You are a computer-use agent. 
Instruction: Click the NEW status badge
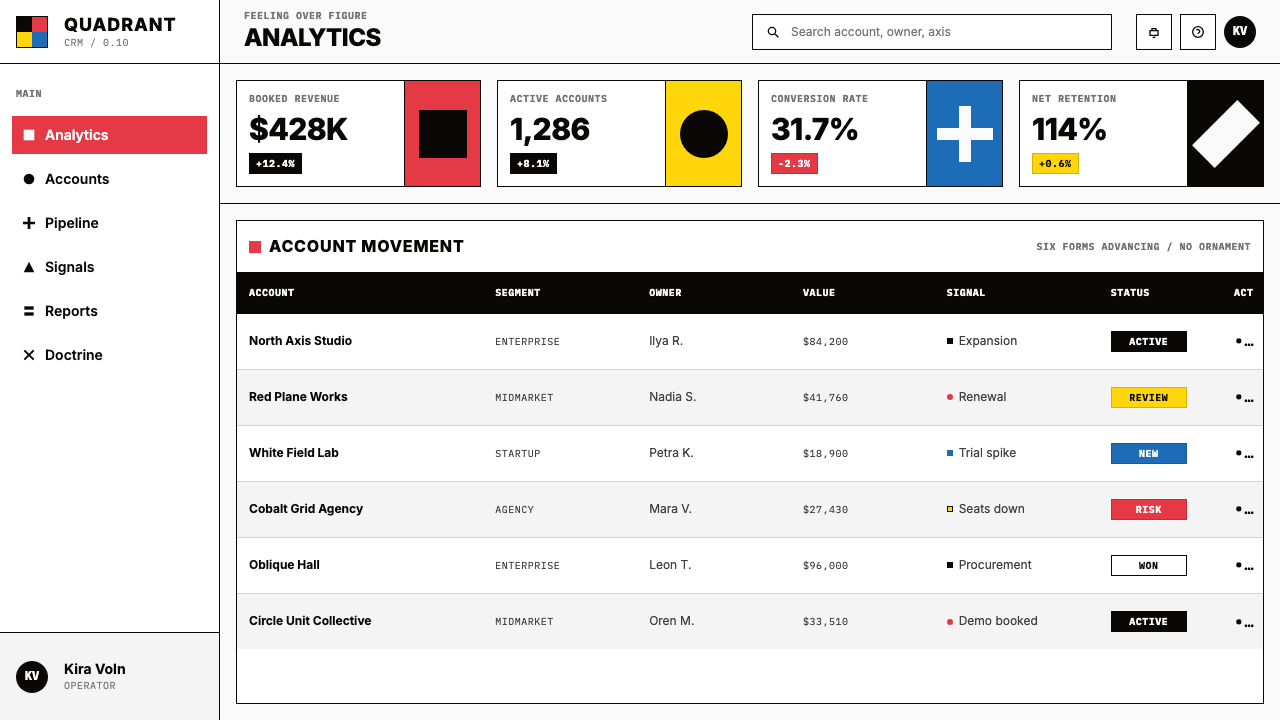1149,454
